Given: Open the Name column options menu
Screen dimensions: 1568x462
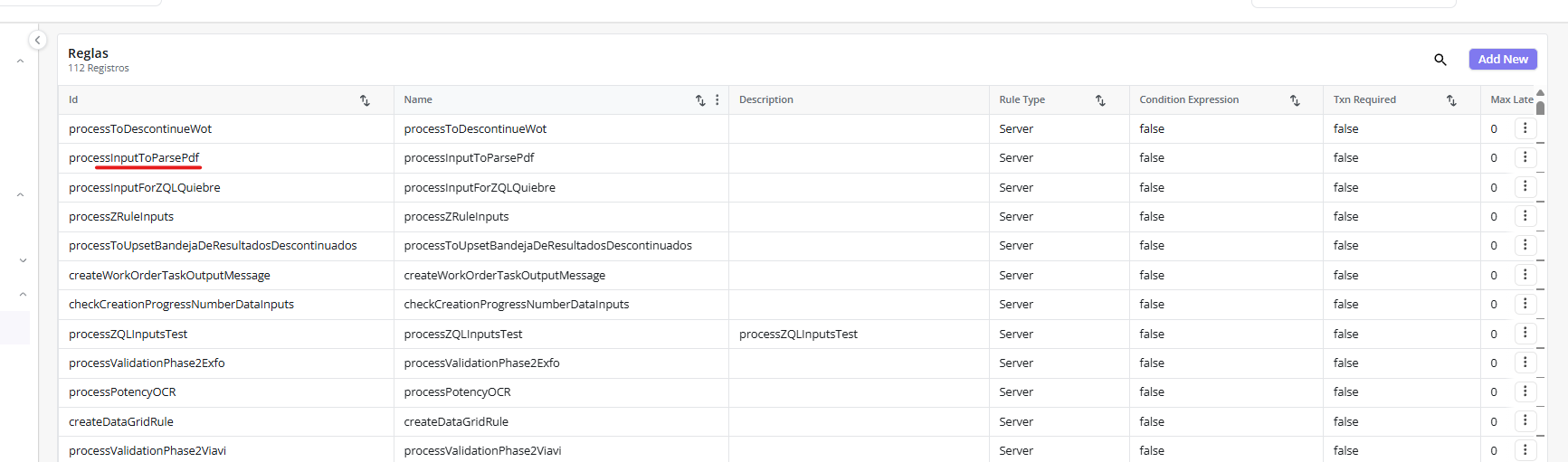Looking at the screenshot, I should tap(717, 100).
